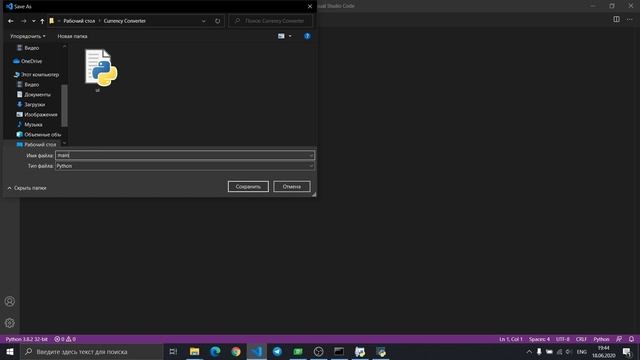Go forward in Save As dialog
The height and width of the screenshot is (360, 640).
pyautogui.click(x=23, y=21)
